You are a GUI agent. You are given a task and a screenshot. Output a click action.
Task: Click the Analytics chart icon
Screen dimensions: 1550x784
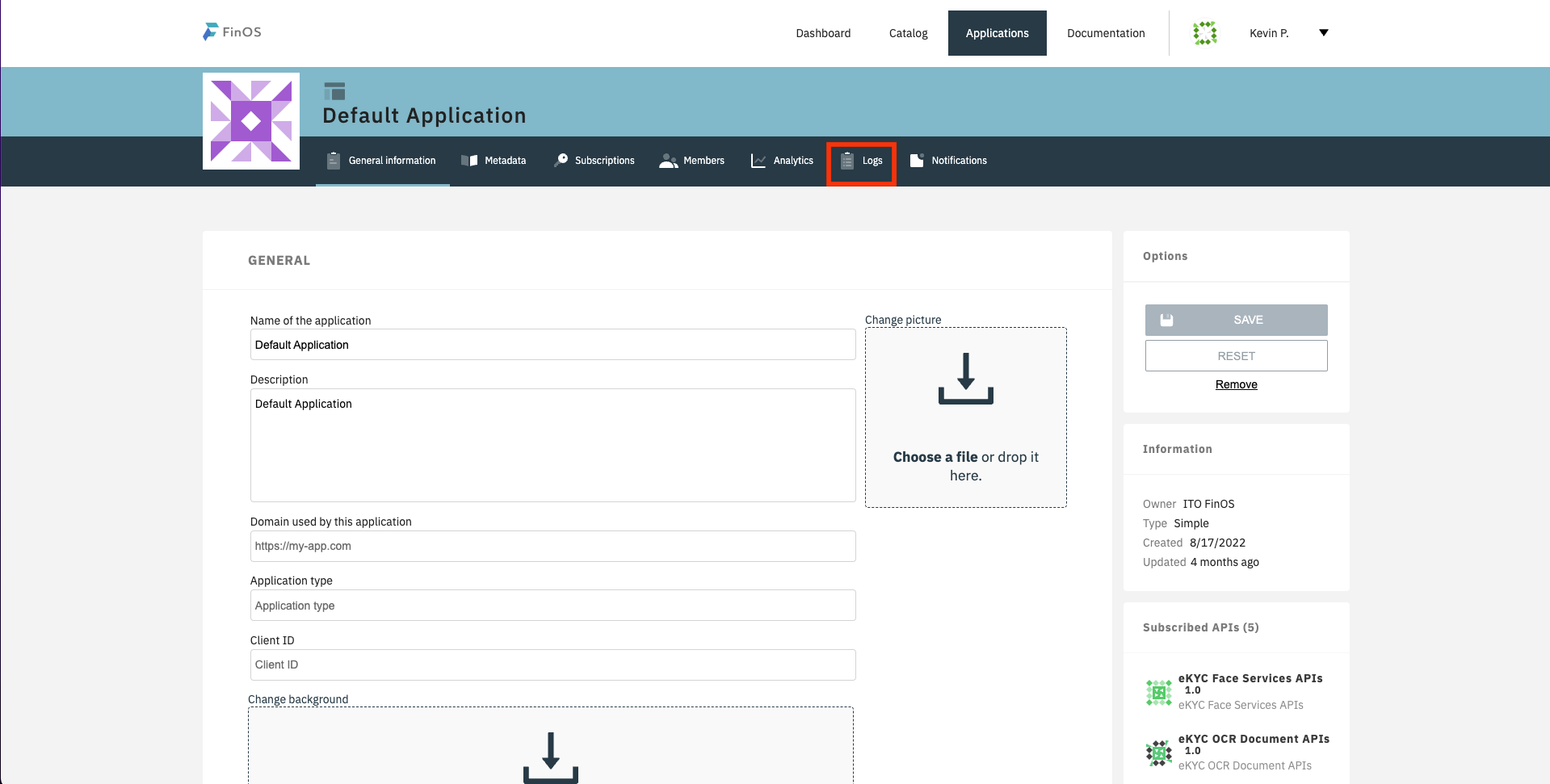coord(758,161)
